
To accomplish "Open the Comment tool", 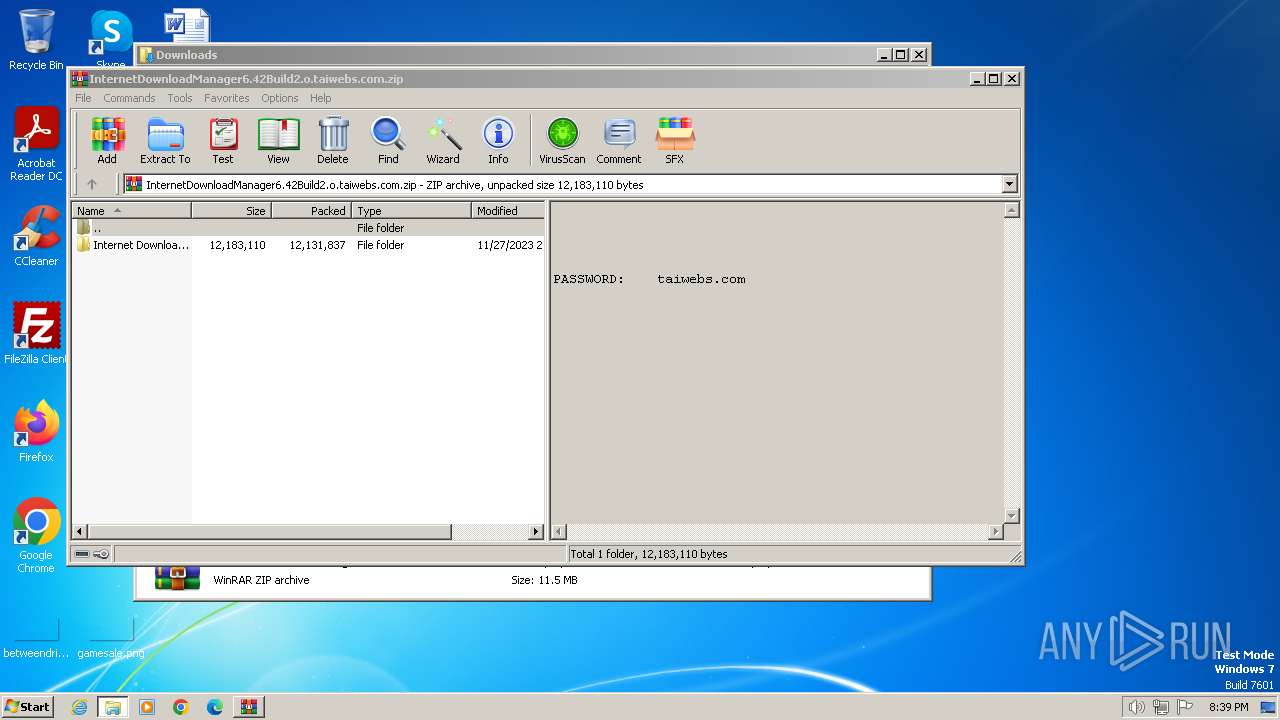I will (619, 140).
